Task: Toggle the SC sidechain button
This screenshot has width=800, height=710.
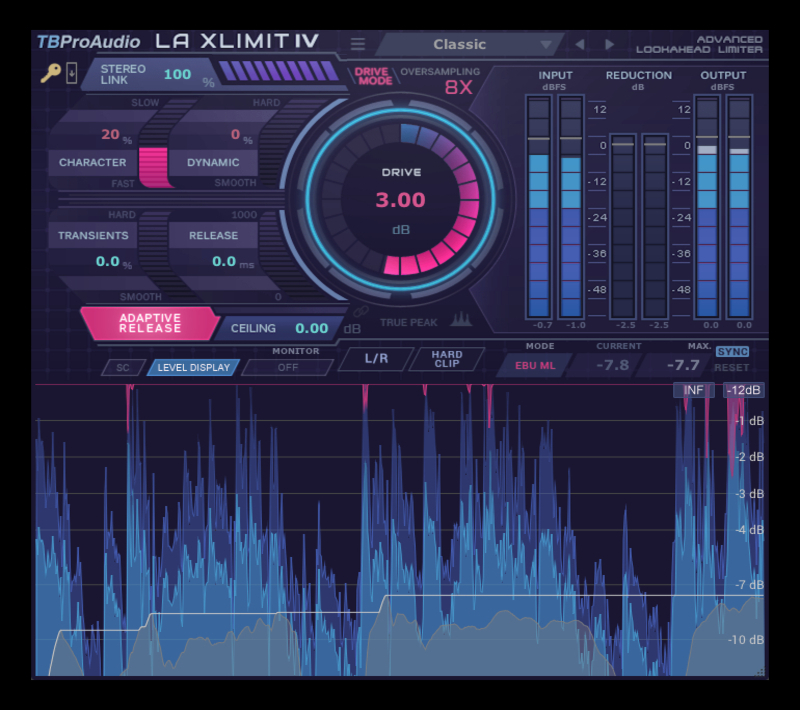Action: [x=123, y=367]
